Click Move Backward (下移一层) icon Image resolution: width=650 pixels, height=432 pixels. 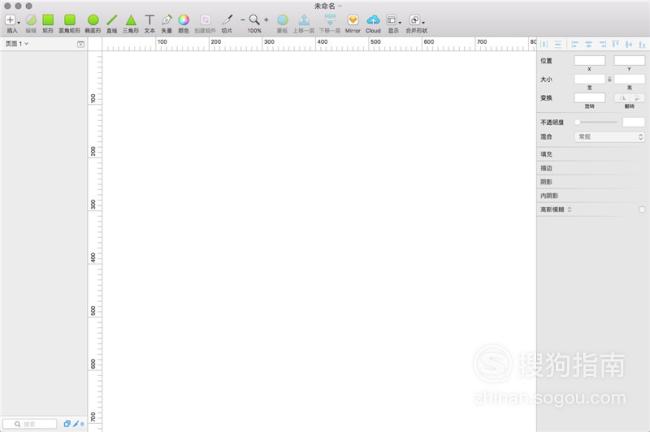330,20
